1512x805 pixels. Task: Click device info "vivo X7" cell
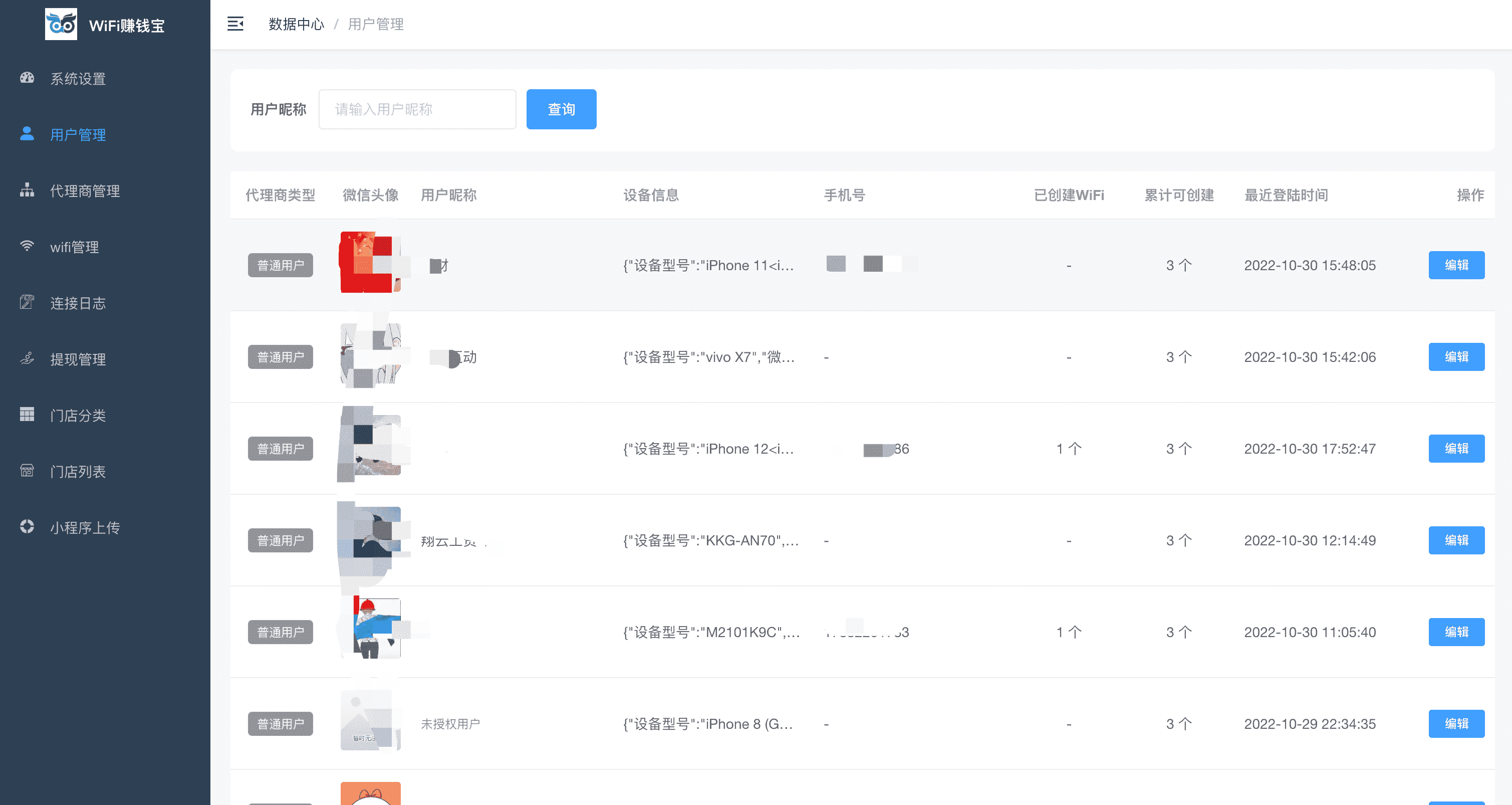pos(709,357)
